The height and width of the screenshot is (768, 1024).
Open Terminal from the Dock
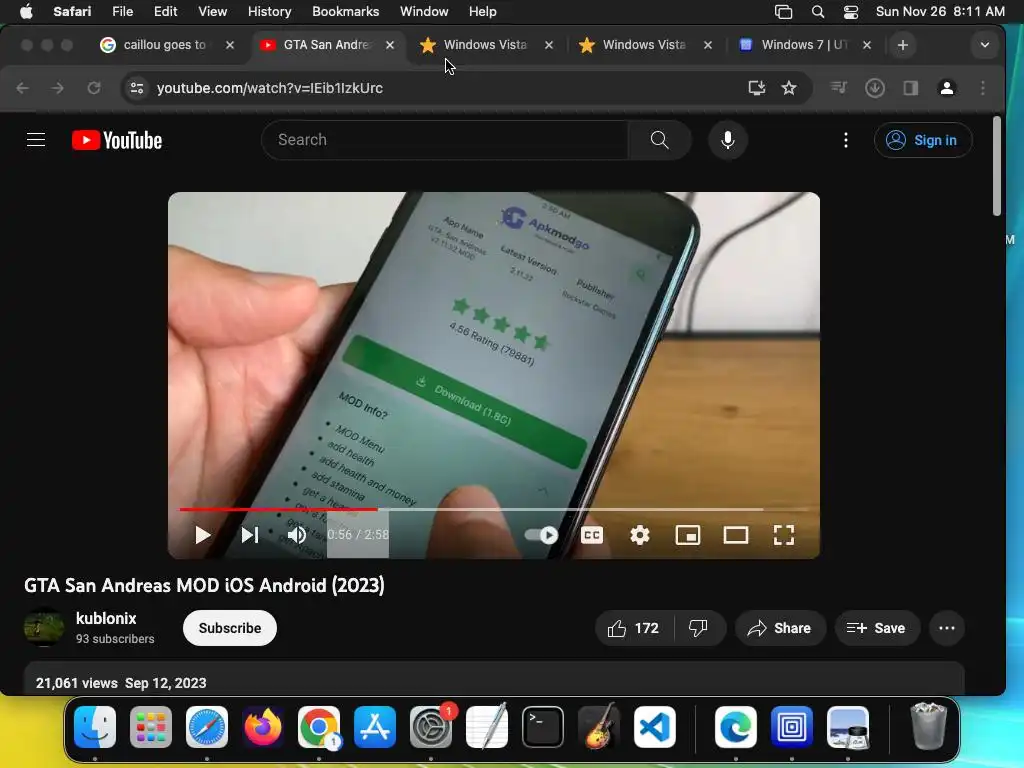[x=543, y=727]
